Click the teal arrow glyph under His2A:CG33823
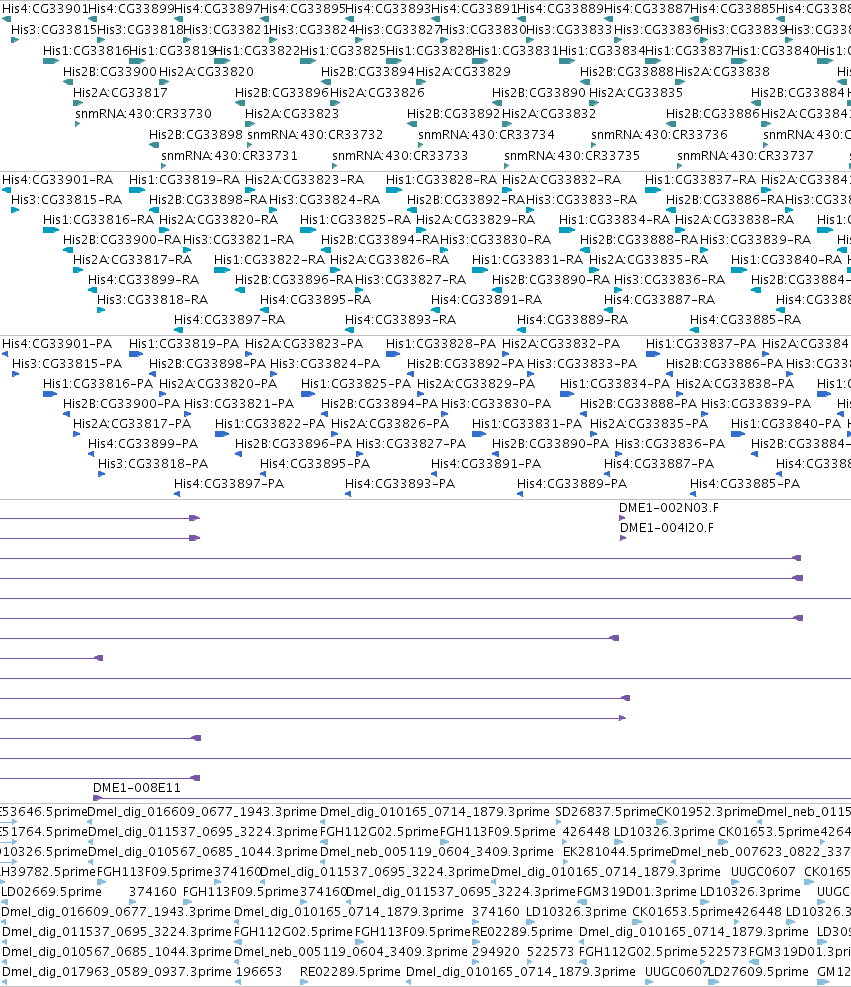851x987 pixels. (x=249, y=124)
